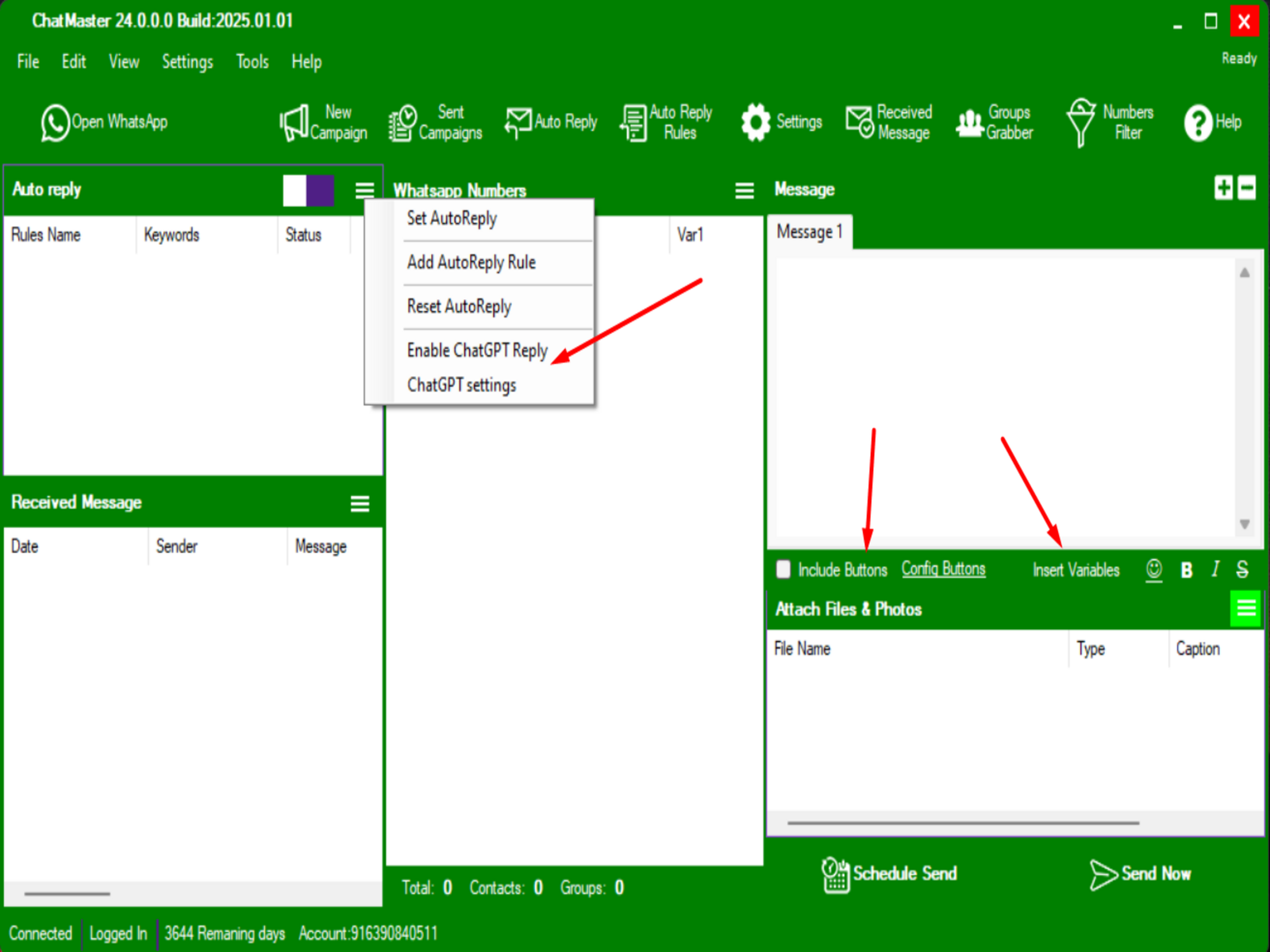Open Auto Reply Rules
The height and width of the screenshot is (952, 1270).
pos(666,122)
